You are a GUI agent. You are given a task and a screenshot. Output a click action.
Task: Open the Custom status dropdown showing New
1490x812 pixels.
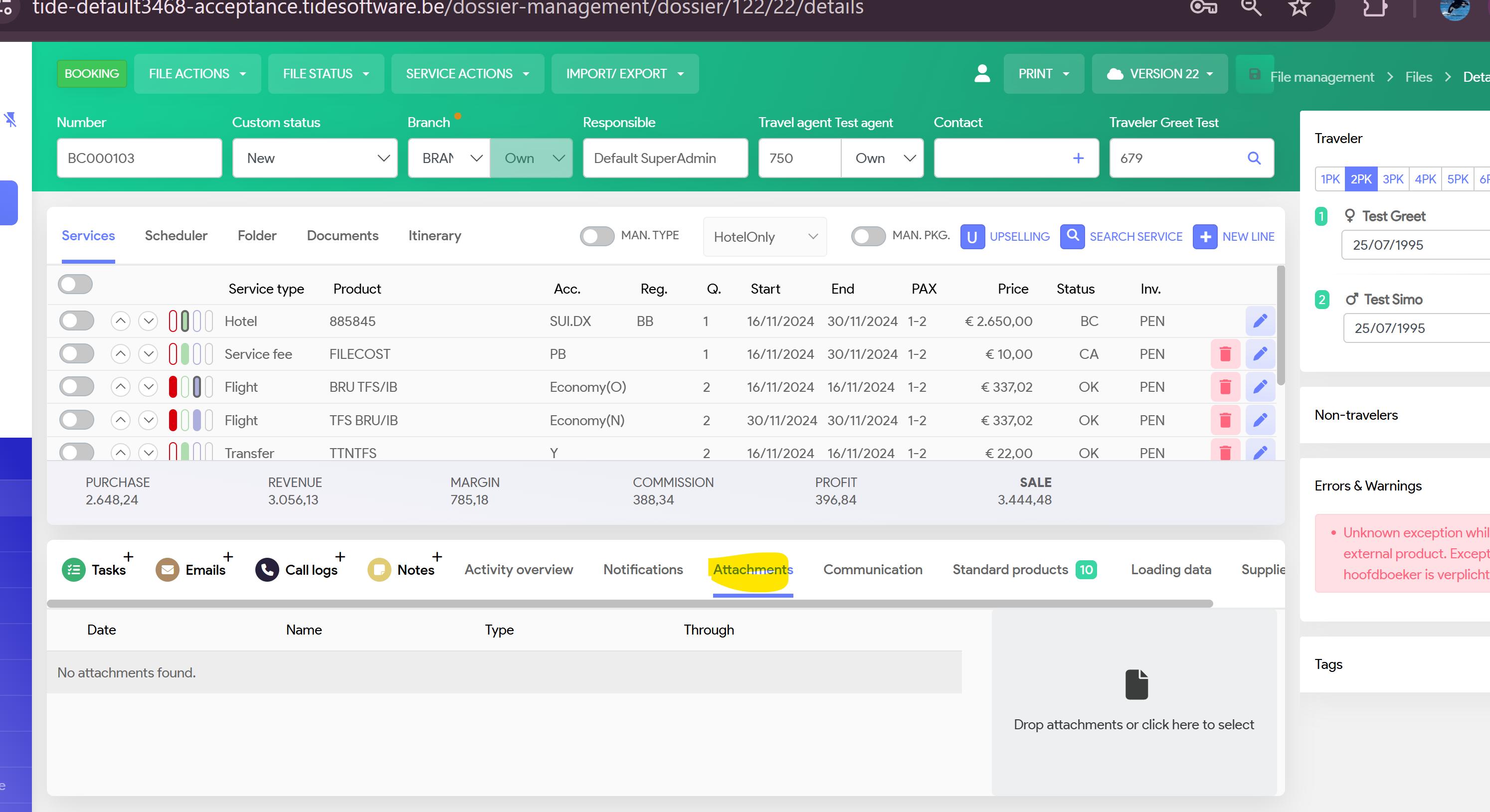(315, 158)
